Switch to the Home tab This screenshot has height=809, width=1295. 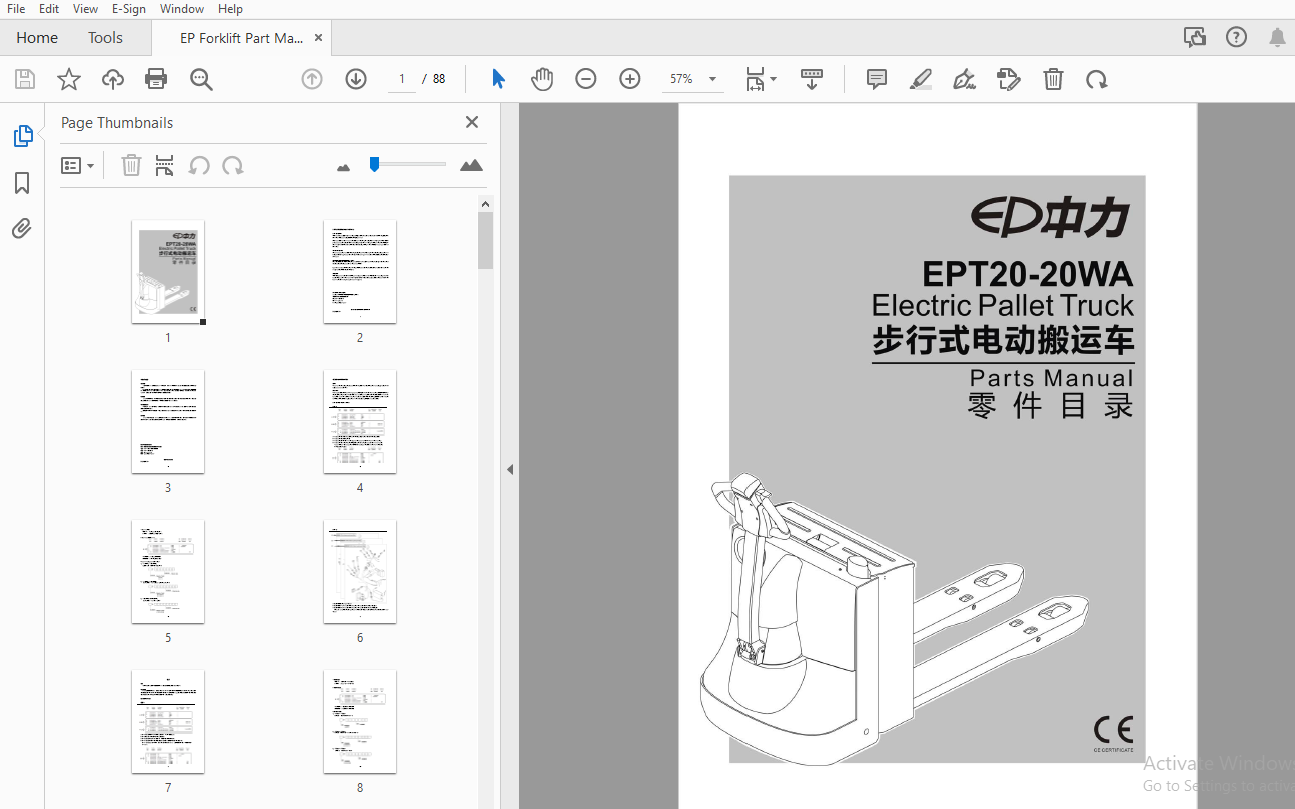tap(37, 38)
